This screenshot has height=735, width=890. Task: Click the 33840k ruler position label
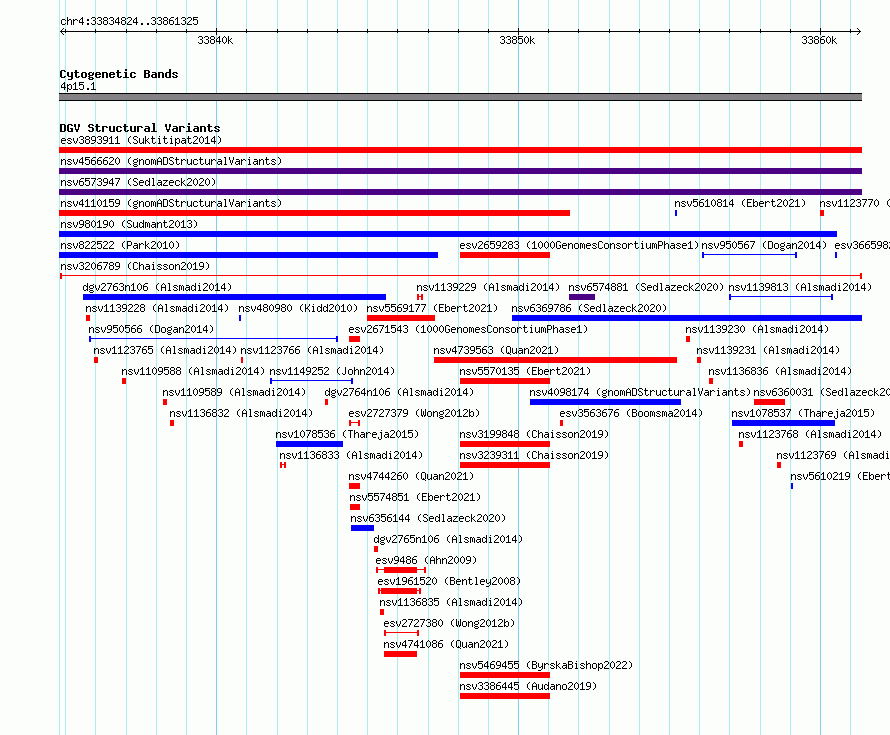[x=215, y=40]
